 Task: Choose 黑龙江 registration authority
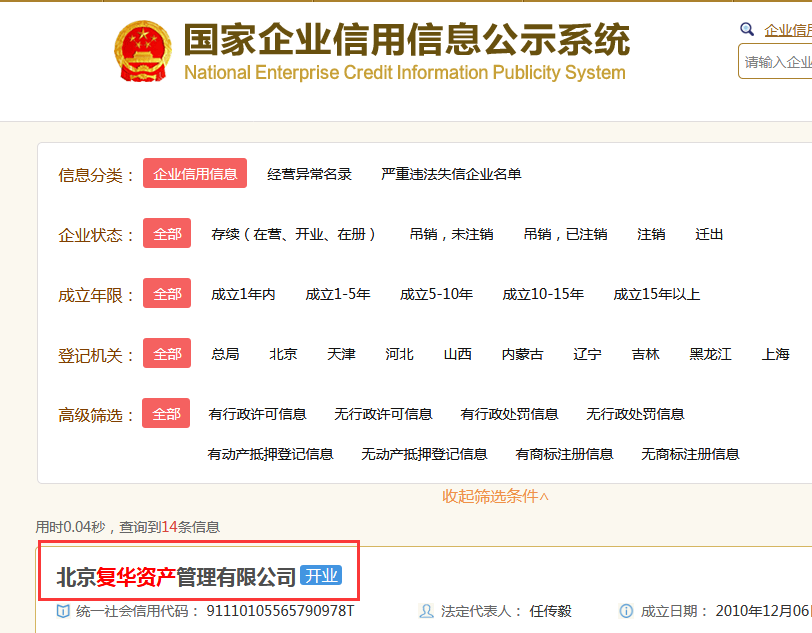(x=710, y=354)
